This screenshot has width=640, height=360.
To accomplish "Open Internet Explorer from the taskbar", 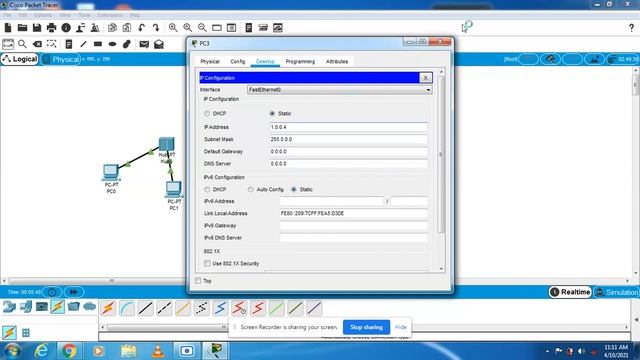I will coord(41,351).
